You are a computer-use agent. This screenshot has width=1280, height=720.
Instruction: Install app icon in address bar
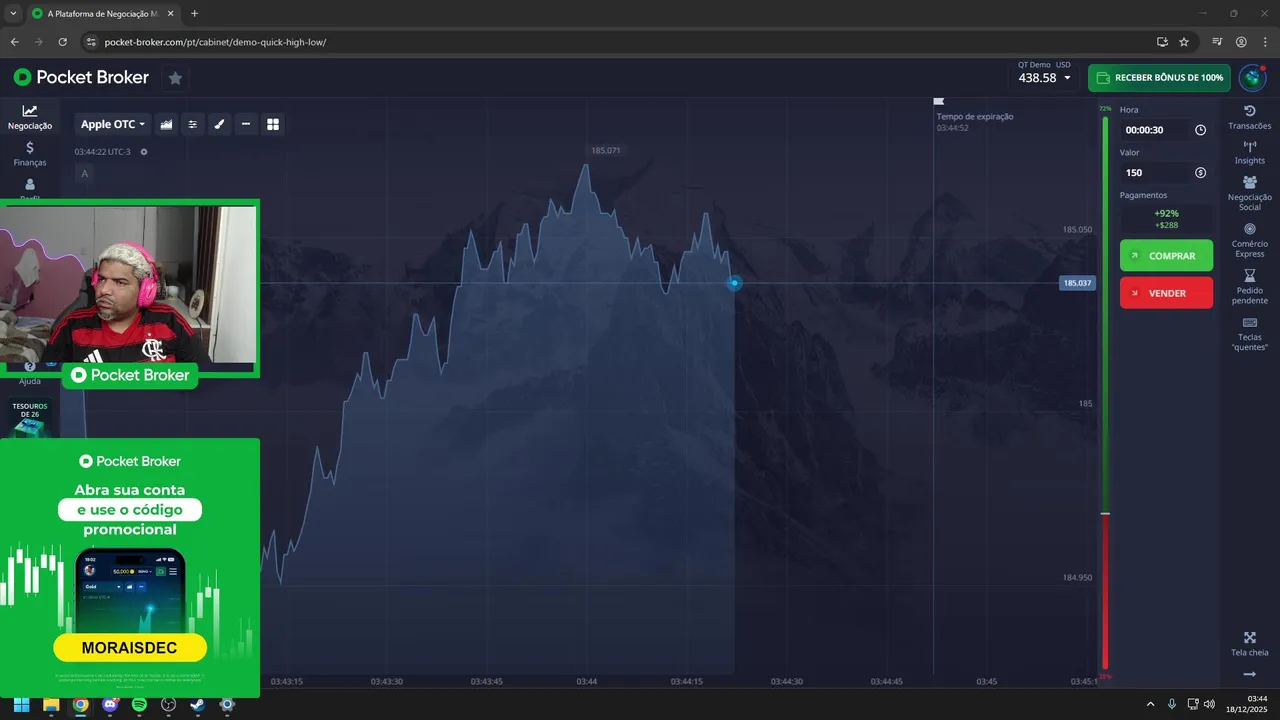point(1162,42)
